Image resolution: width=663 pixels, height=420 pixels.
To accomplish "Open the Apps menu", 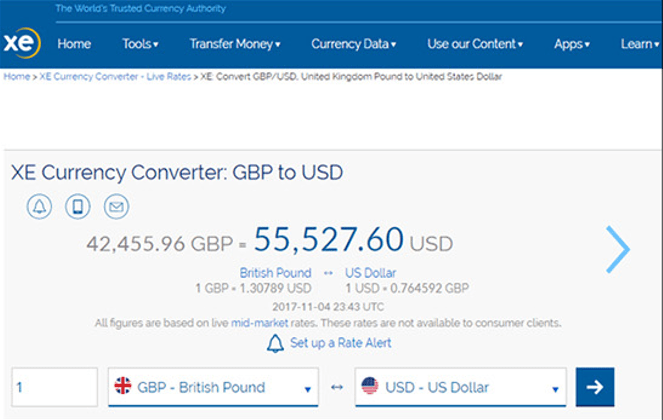I will [x=572, y=44].
